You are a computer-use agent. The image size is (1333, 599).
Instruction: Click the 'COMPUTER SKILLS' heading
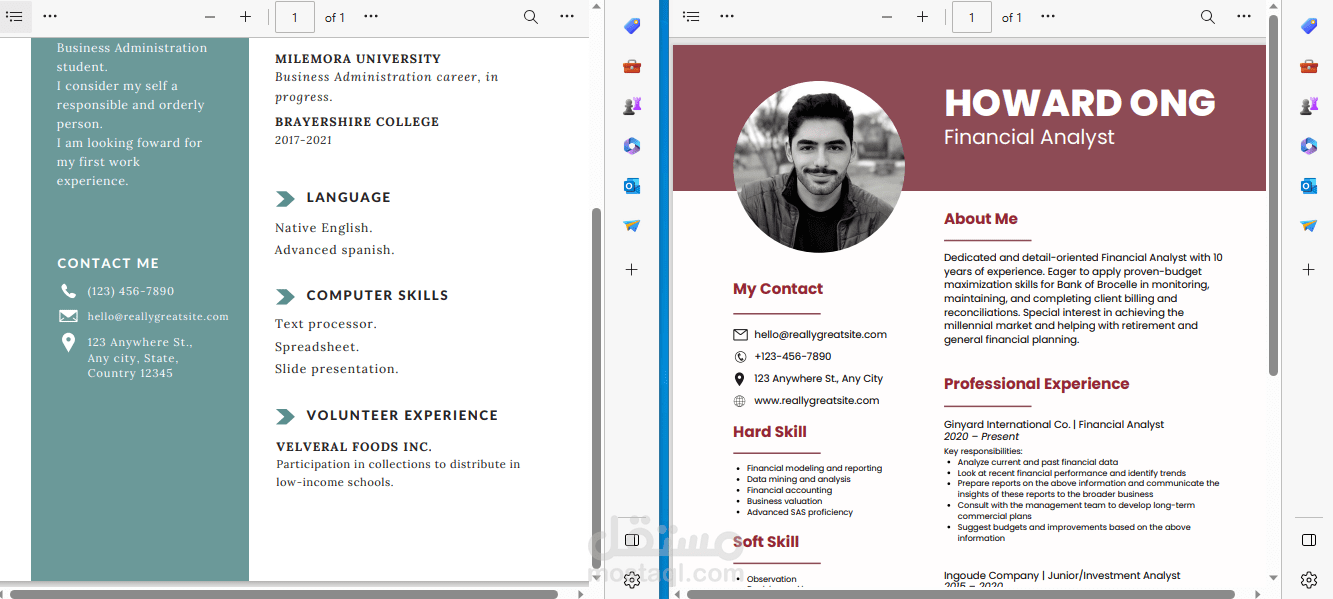pyautogui.click(x=377, y=295)
